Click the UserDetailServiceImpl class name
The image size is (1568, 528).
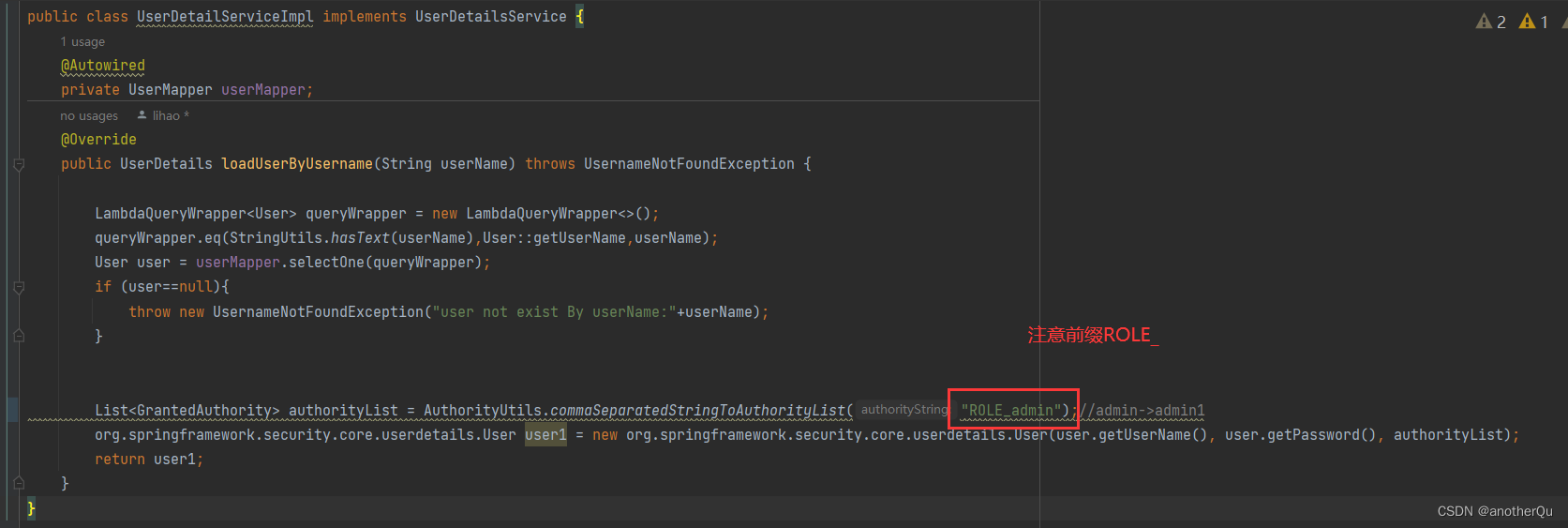225,17
